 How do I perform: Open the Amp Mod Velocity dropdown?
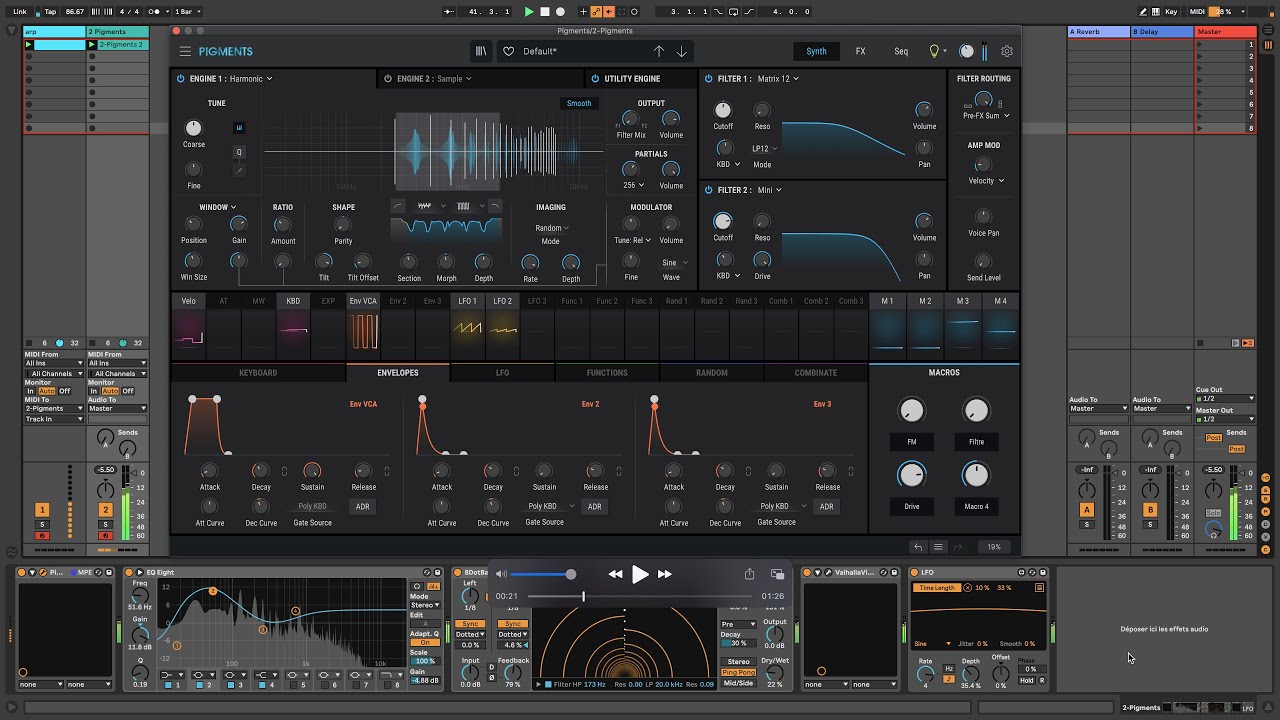pyautogui.click(x=986, y=181)
